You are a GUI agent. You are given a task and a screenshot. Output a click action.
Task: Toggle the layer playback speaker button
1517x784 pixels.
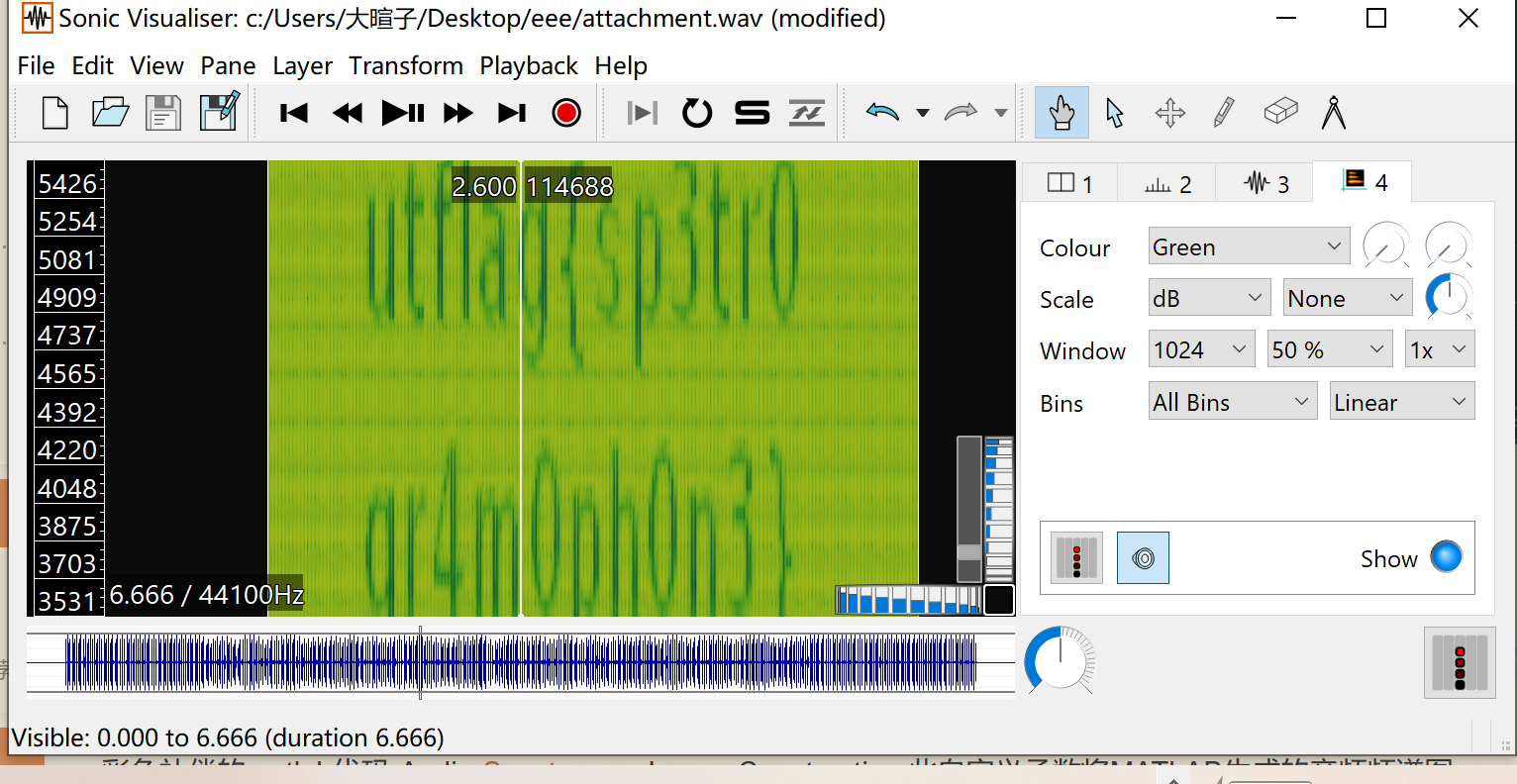click(x=1143, y=557)
